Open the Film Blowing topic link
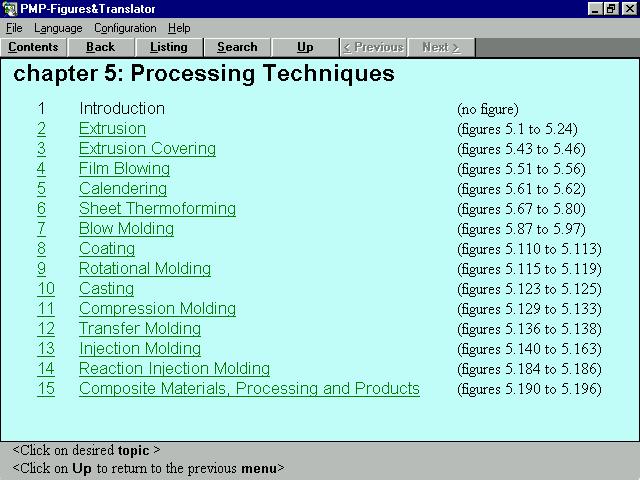Screen dimensions: 640x480 (x=124, y=169)
